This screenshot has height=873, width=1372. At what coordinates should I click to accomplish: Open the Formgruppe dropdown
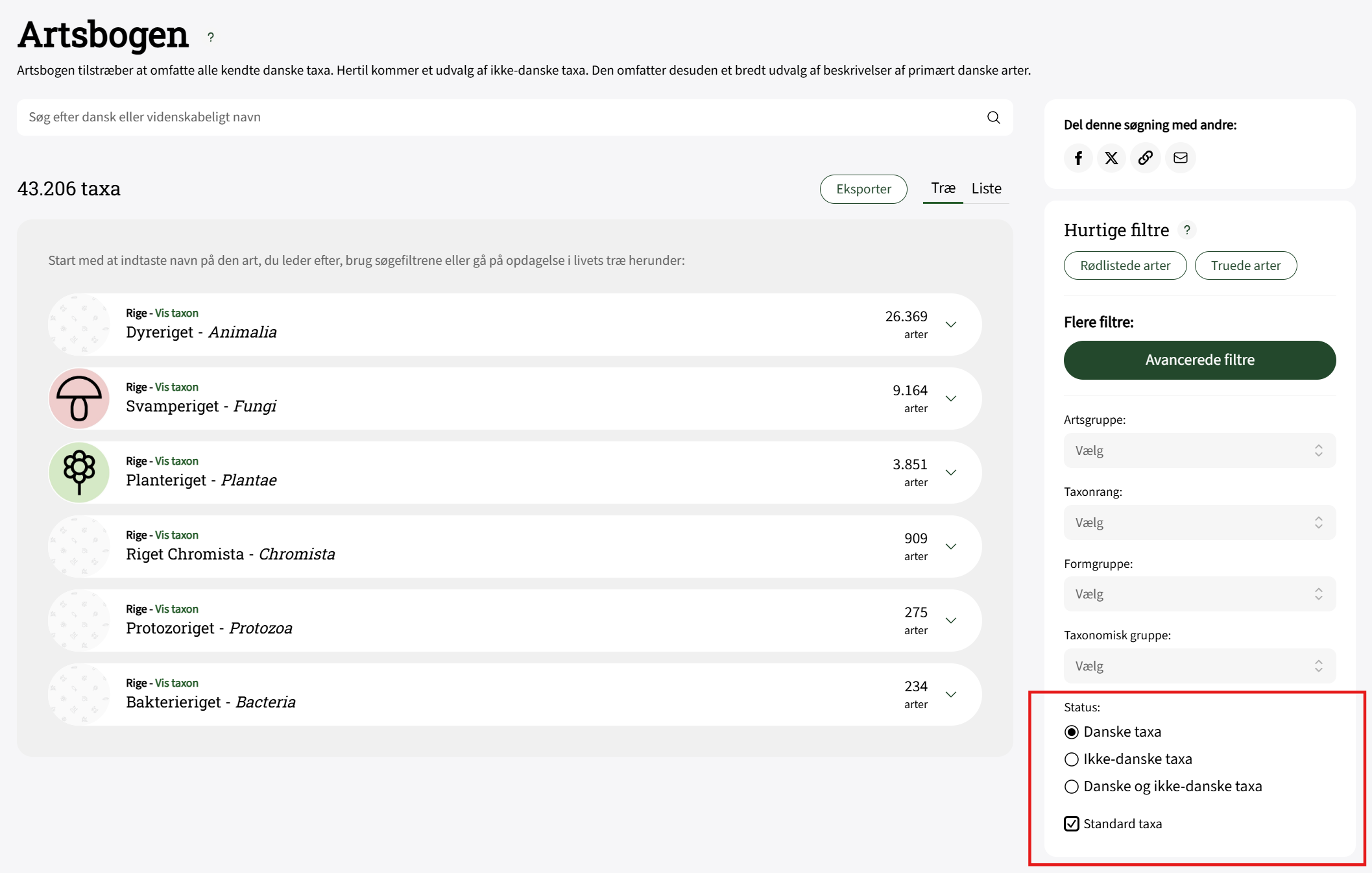point(1199,594)
